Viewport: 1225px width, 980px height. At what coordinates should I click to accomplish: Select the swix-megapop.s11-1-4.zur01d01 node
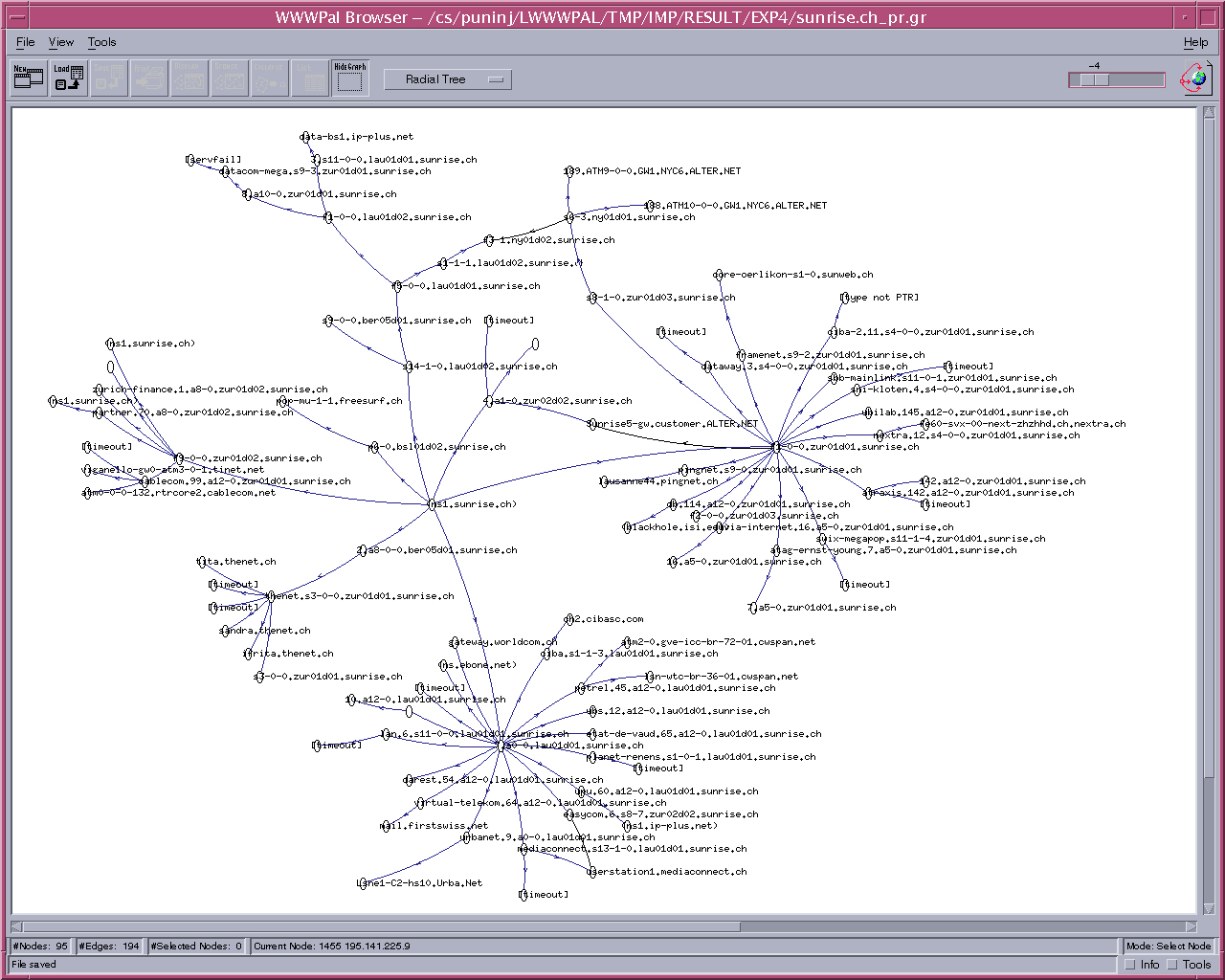(x=823, y=539)
